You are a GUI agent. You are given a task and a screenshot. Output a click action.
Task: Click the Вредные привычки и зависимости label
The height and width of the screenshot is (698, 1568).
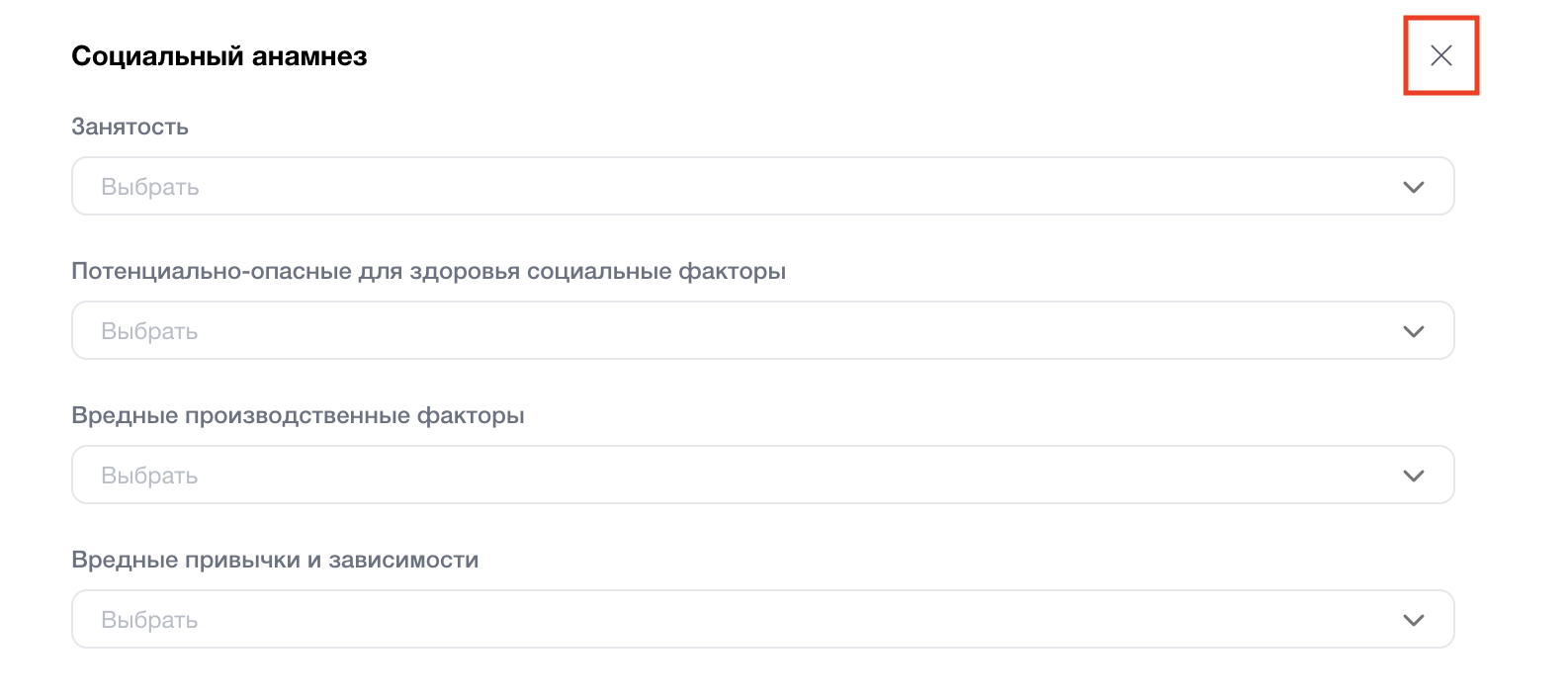275,560
